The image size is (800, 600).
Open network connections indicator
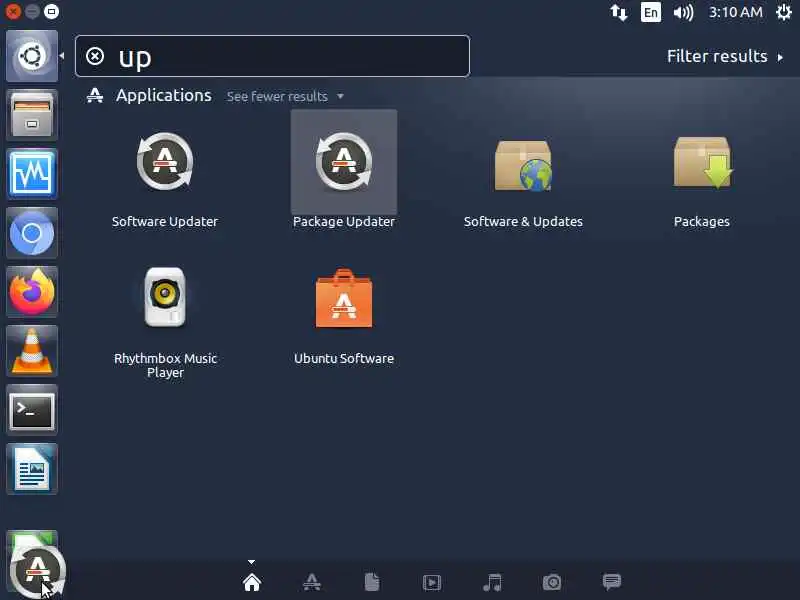pyautogui.click(x=619, y=12)
